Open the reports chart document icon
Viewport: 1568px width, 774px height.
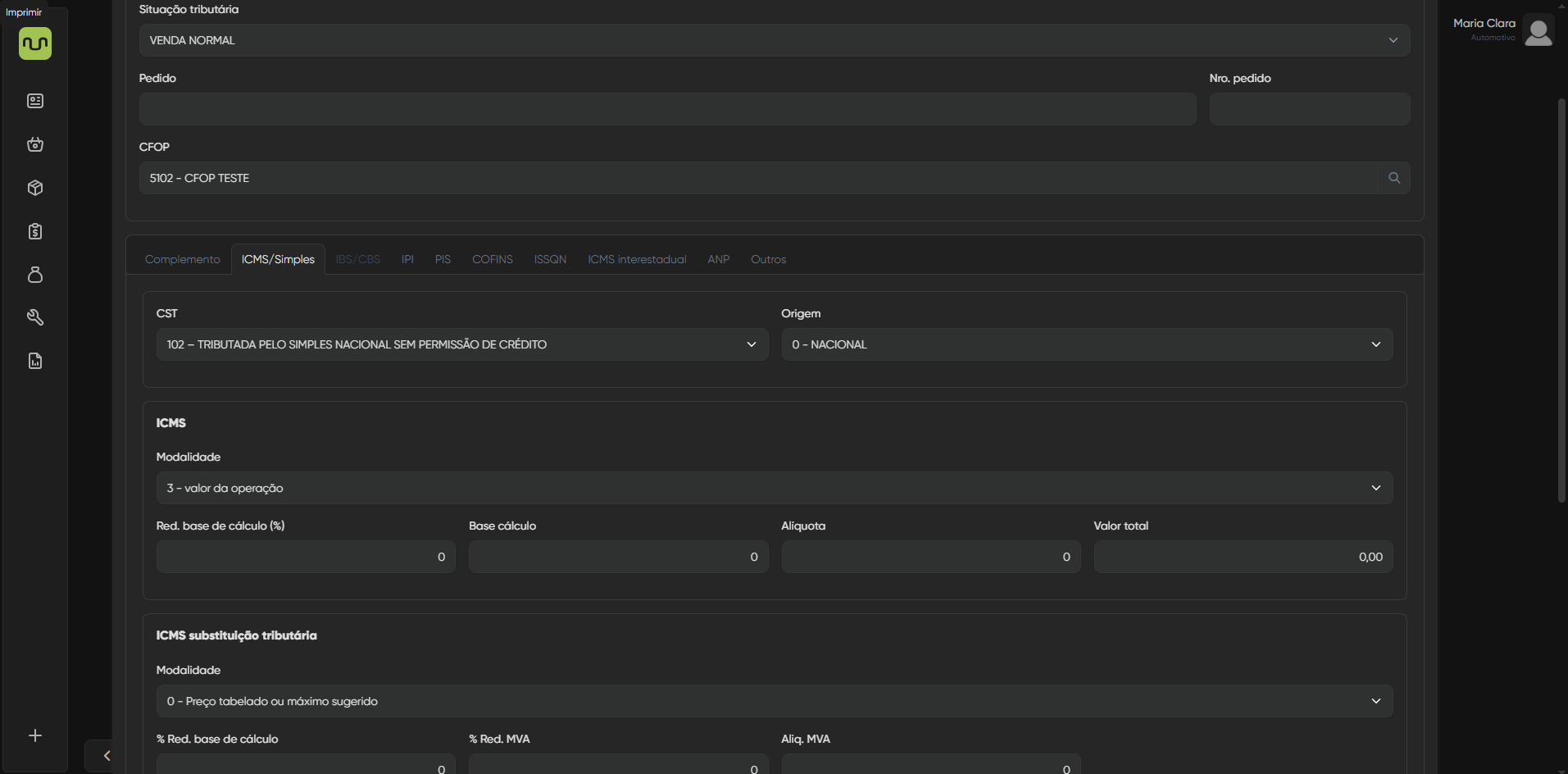[x=35, y=361]
